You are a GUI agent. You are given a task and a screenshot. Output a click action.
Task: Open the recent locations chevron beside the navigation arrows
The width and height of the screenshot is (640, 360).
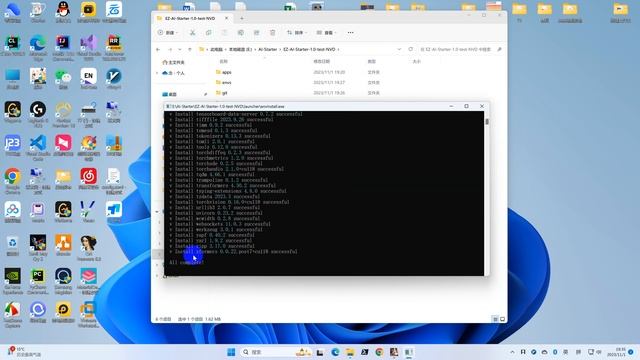tap(180, 49)
